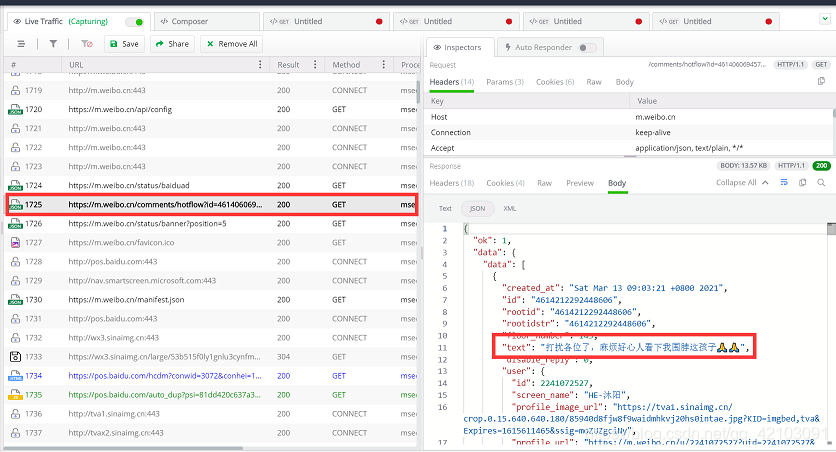836x452 pixels.
Task: Click saved-file icon of session 1733
Action: point(15,357)
